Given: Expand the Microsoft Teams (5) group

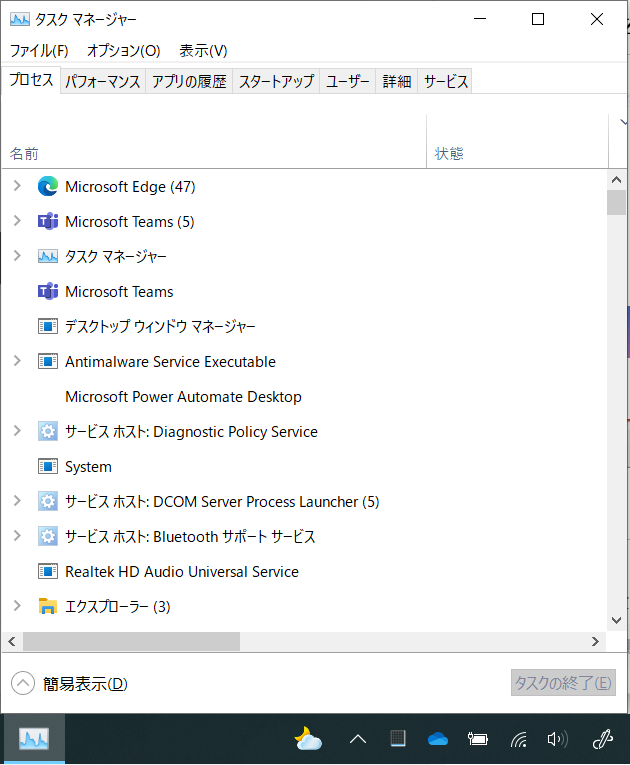Looking at the screenshot, I should tap(17, 221).
